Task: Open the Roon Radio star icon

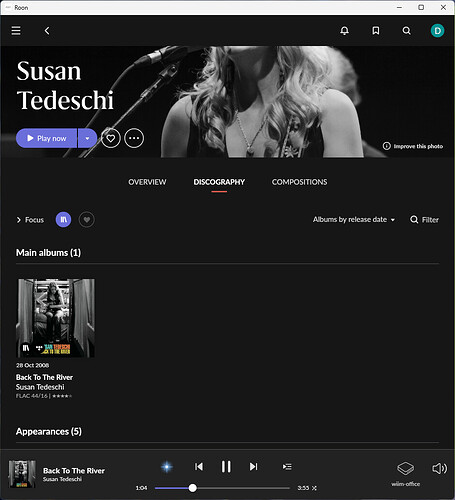Action: (167, 467)
